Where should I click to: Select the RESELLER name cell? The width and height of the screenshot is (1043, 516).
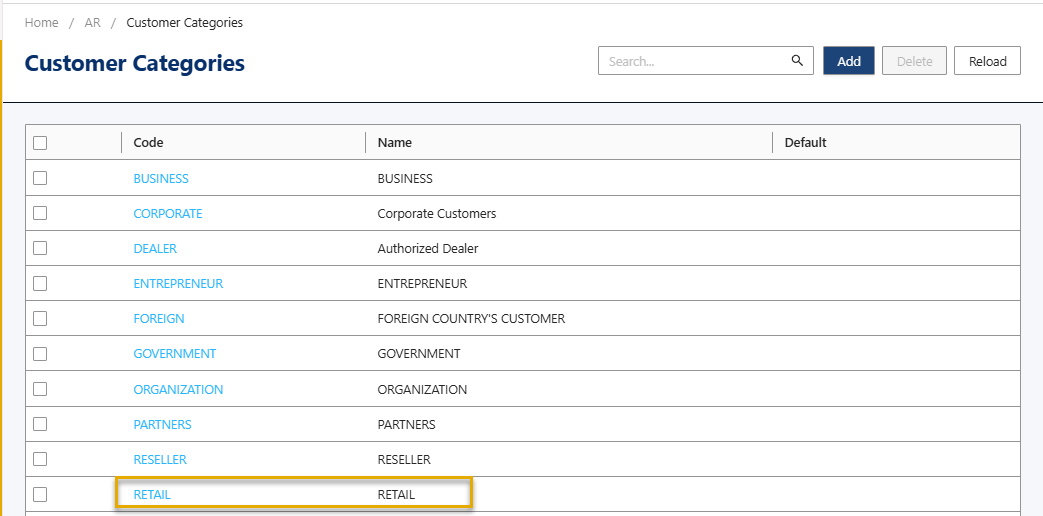click(404, 460)
